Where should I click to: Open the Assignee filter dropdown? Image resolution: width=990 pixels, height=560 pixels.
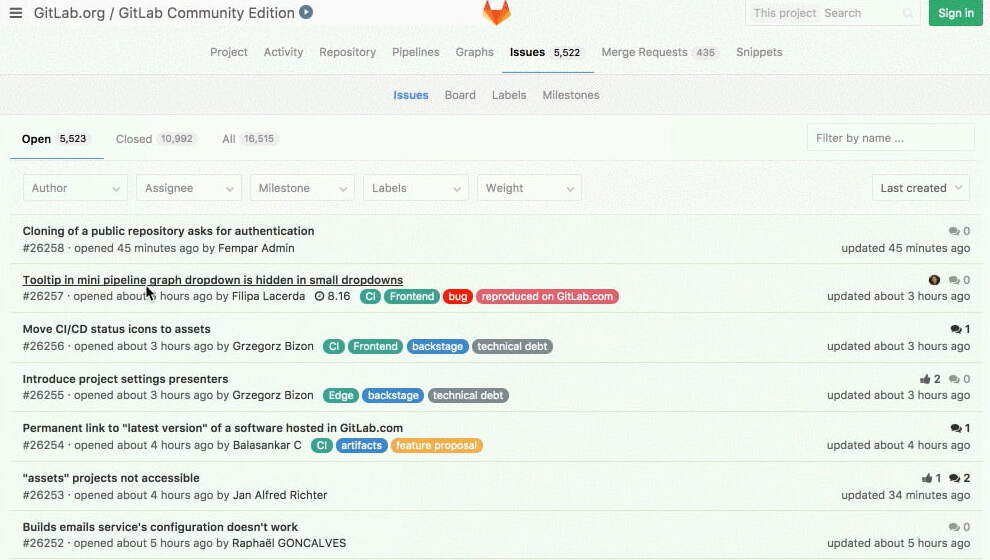pyautogui.click(x=189, y=188)
